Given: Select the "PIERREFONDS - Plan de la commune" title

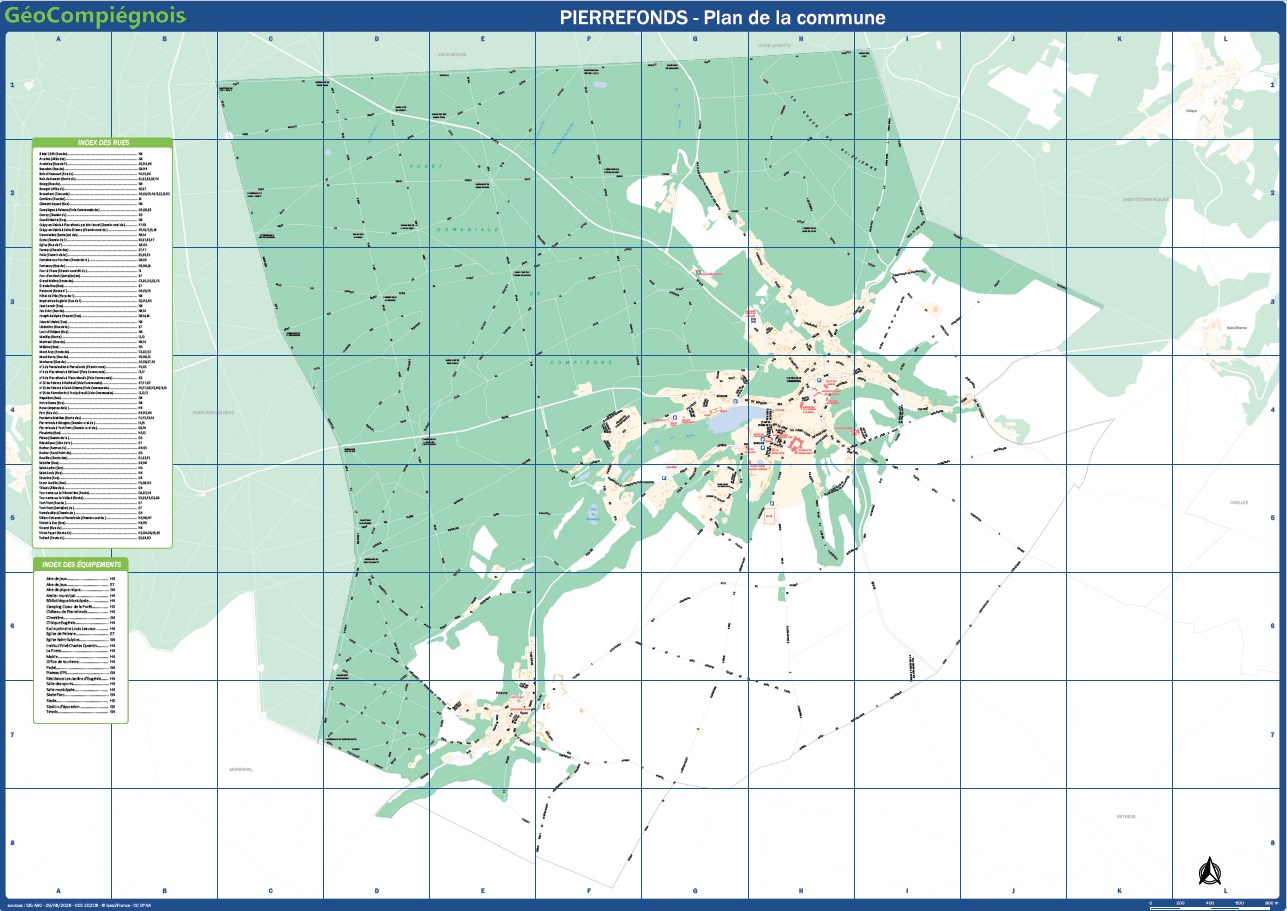Looking at the screenshot, I should click(x=722, y=17).
